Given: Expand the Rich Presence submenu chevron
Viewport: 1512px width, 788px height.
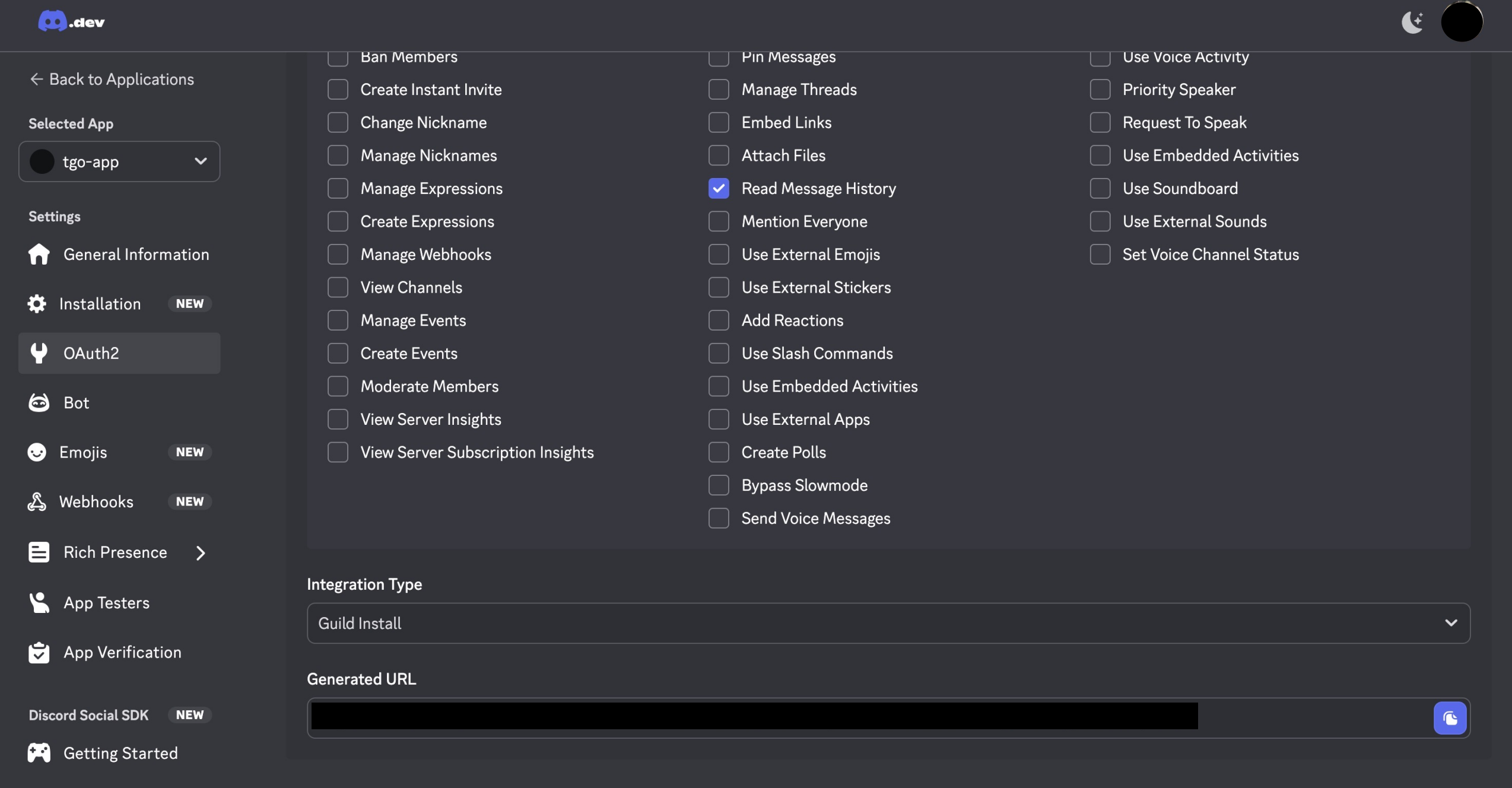Looking at the screenshot, I should click(x=201, y=553).
